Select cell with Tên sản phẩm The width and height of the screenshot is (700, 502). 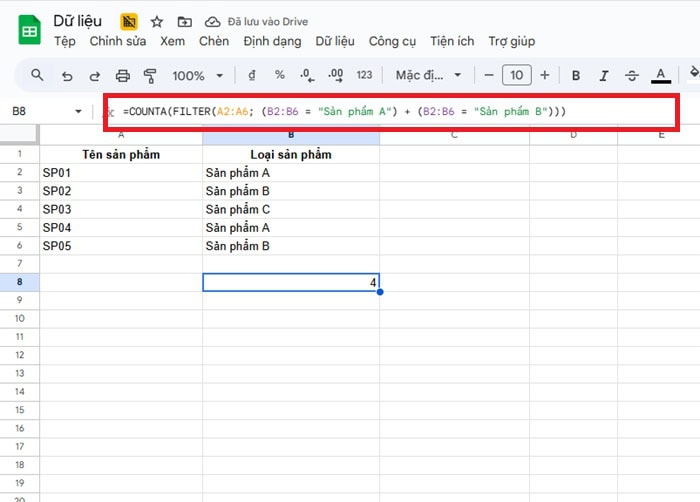click(121, 155)
